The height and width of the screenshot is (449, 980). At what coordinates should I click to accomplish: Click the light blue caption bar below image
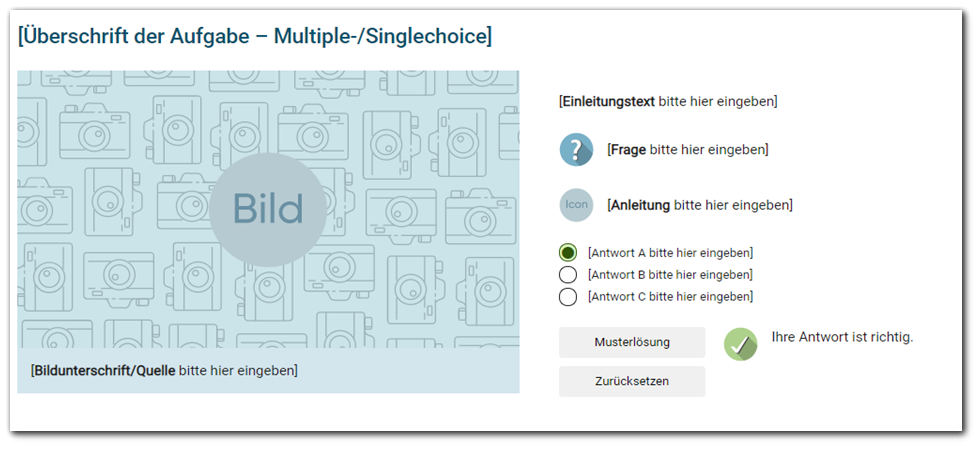point(268,370)
